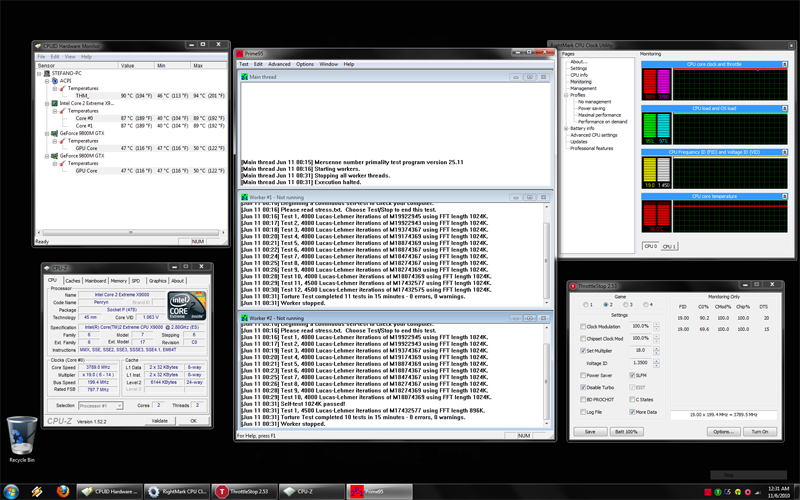This screenshot has height=500, width=800.
Task: Enable the C States checkbox
Action: [x=632, y=400]
